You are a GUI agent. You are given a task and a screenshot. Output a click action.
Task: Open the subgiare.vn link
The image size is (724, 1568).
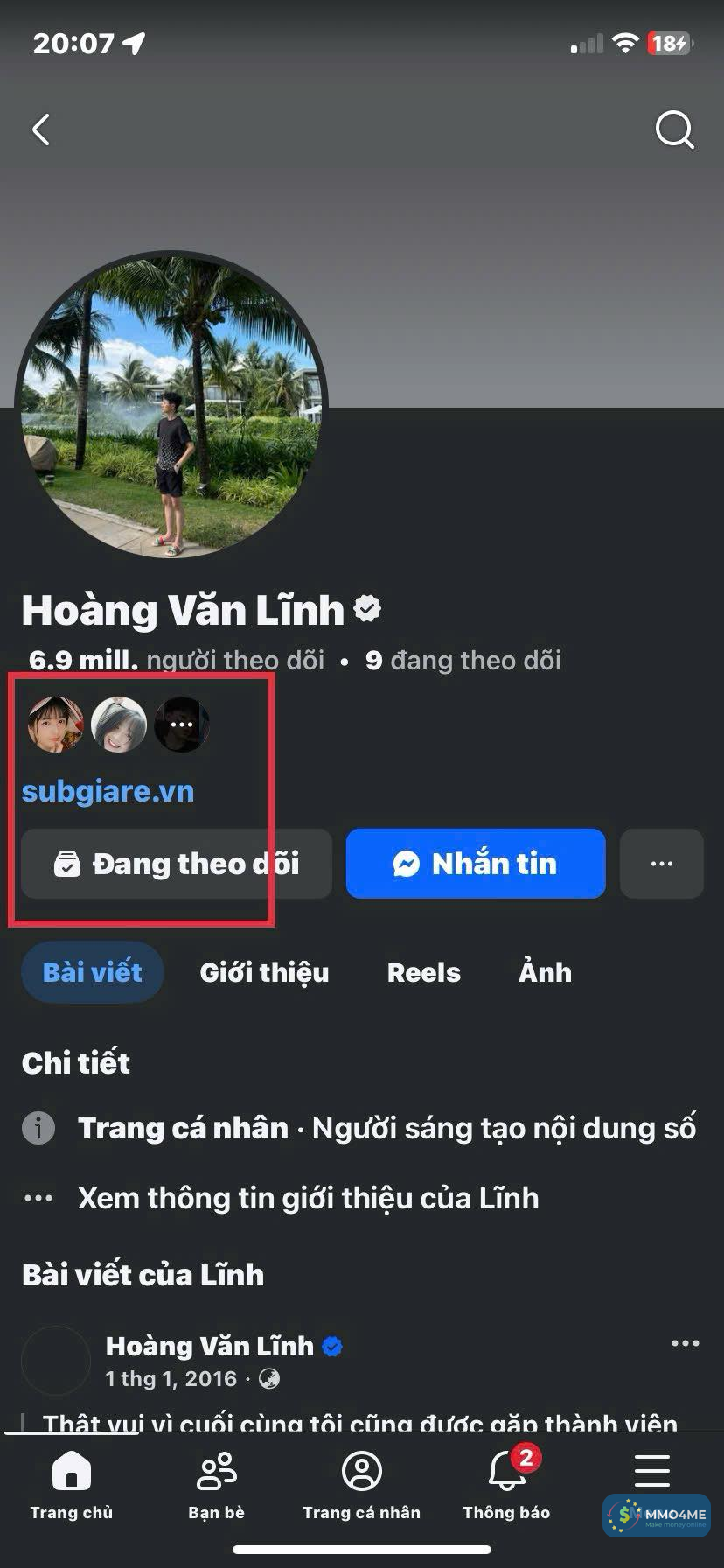tap(108, 791)
